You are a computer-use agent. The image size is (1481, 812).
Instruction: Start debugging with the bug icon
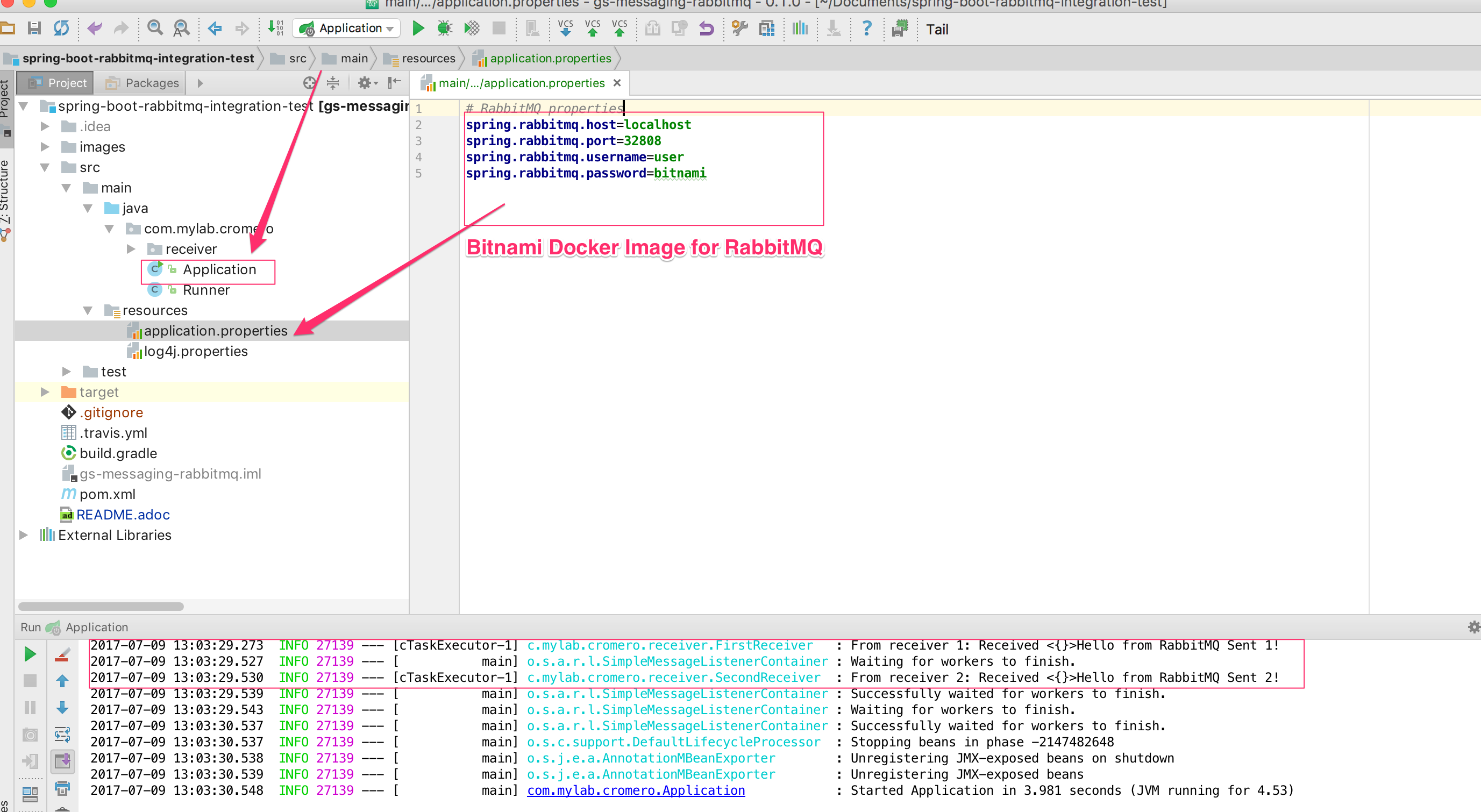click(444, 28)
